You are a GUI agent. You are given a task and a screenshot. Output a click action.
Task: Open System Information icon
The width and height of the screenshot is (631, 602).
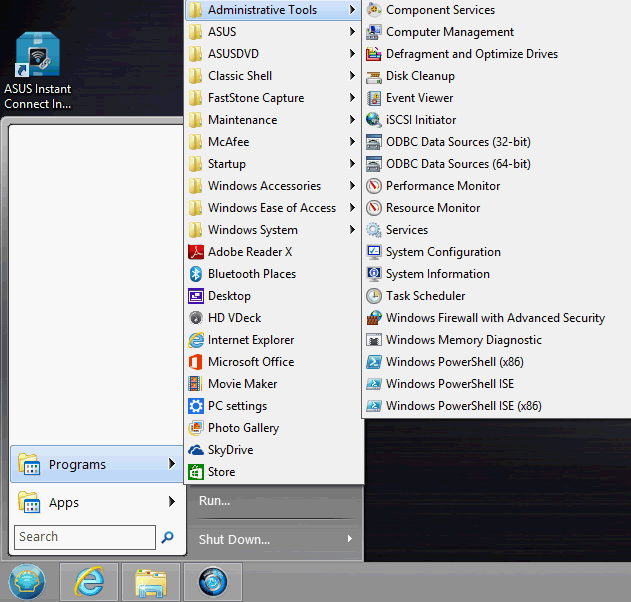pos(374,274)
